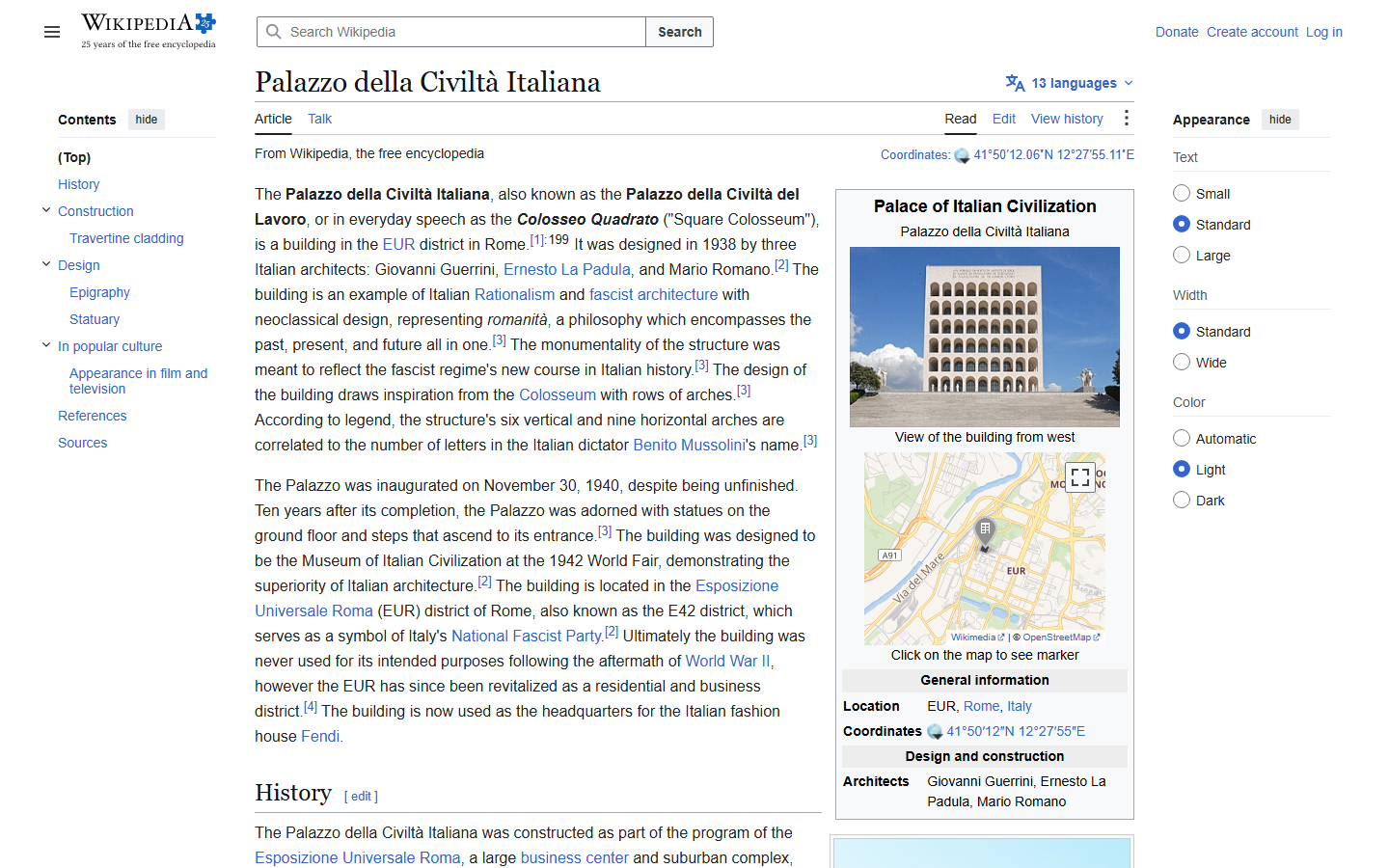Screen dimensions: 1389x868
Task: Enlarge the map with fullscreen icon
Action: coord(1080,476)
